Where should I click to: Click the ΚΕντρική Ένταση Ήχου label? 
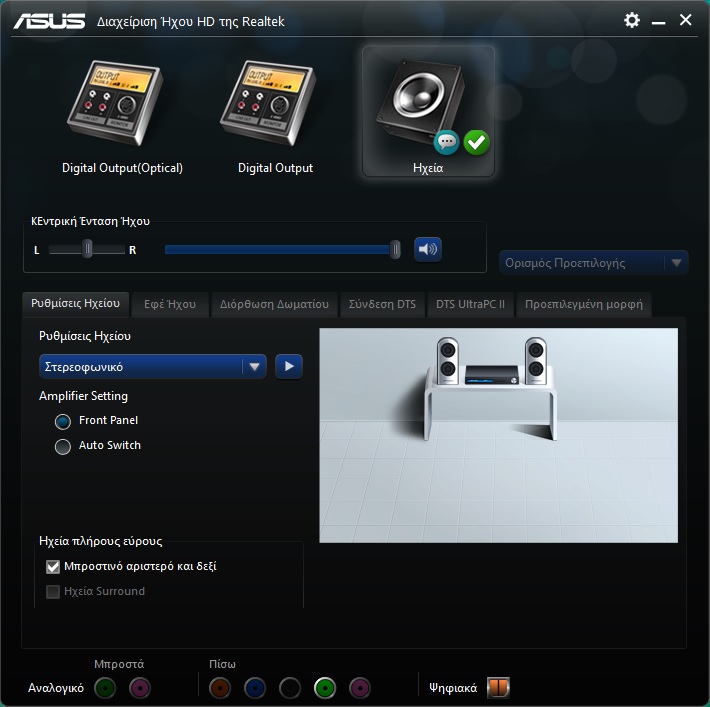pyautogui.click(x=91, y=221)
